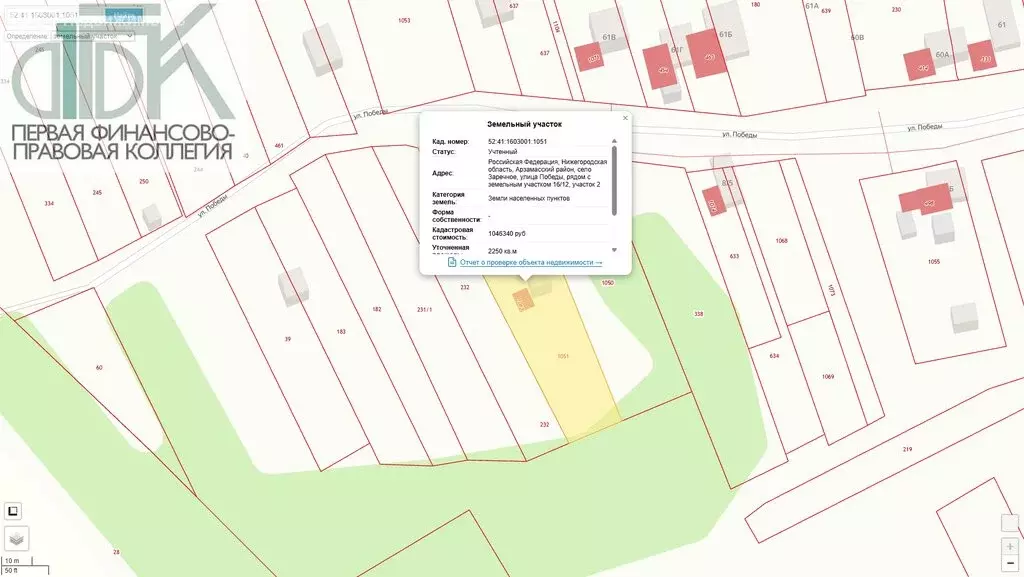Image resolution: width=1024 pixels, height=577 pixels.
Task: Select cadastral number 52:41:1603001:1051 text
Action: [517, 142]
